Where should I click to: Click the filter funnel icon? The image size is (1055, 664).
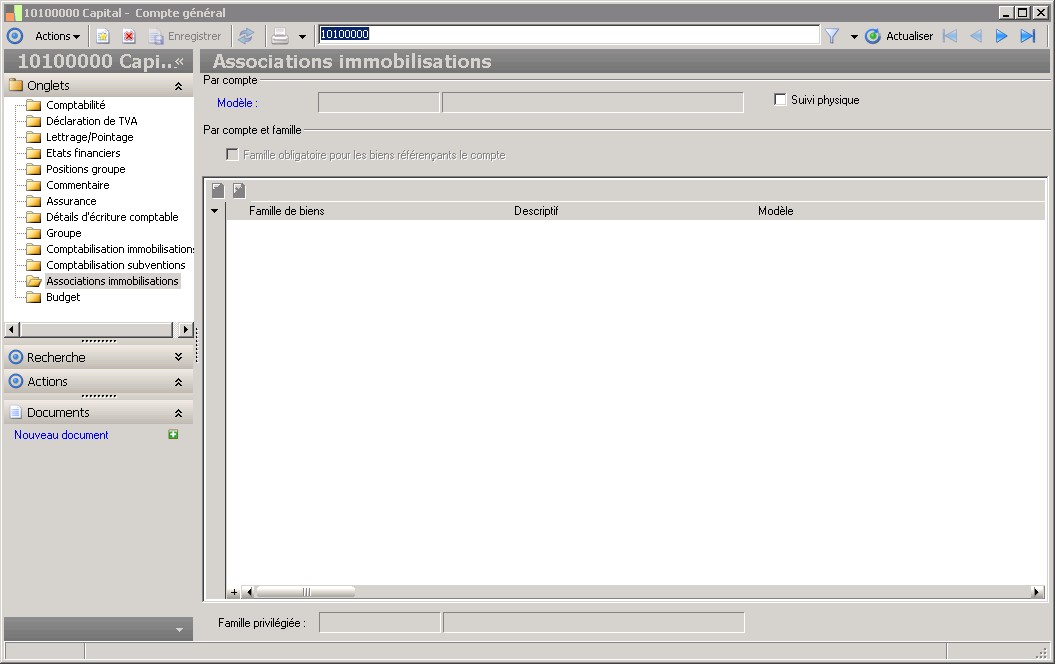pos(832,36)
